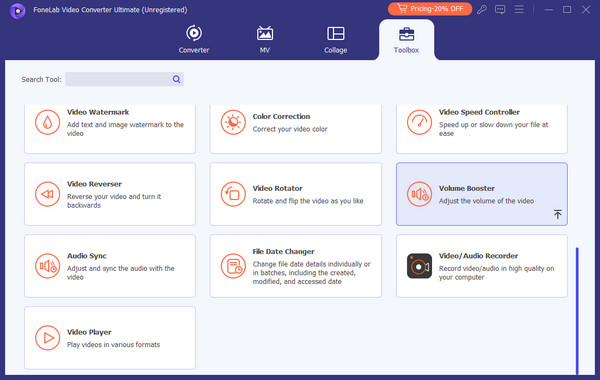This screenshot has width=600, height=380.
Task: Focus the Search Tool input field
Action: tap(124, 79)
